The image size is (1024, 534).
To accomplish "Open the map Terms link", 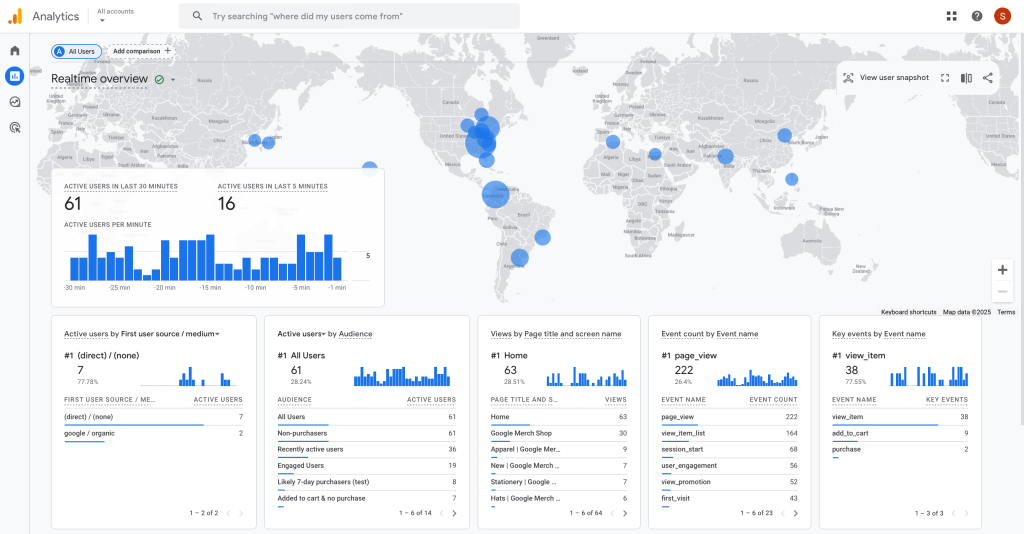I will (1005, 312).
